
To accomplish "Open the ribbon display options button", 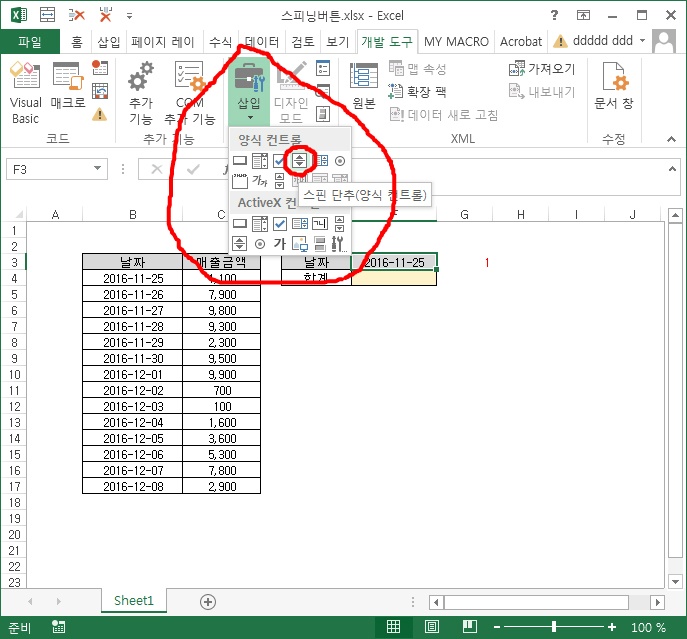I will (583, 15).
